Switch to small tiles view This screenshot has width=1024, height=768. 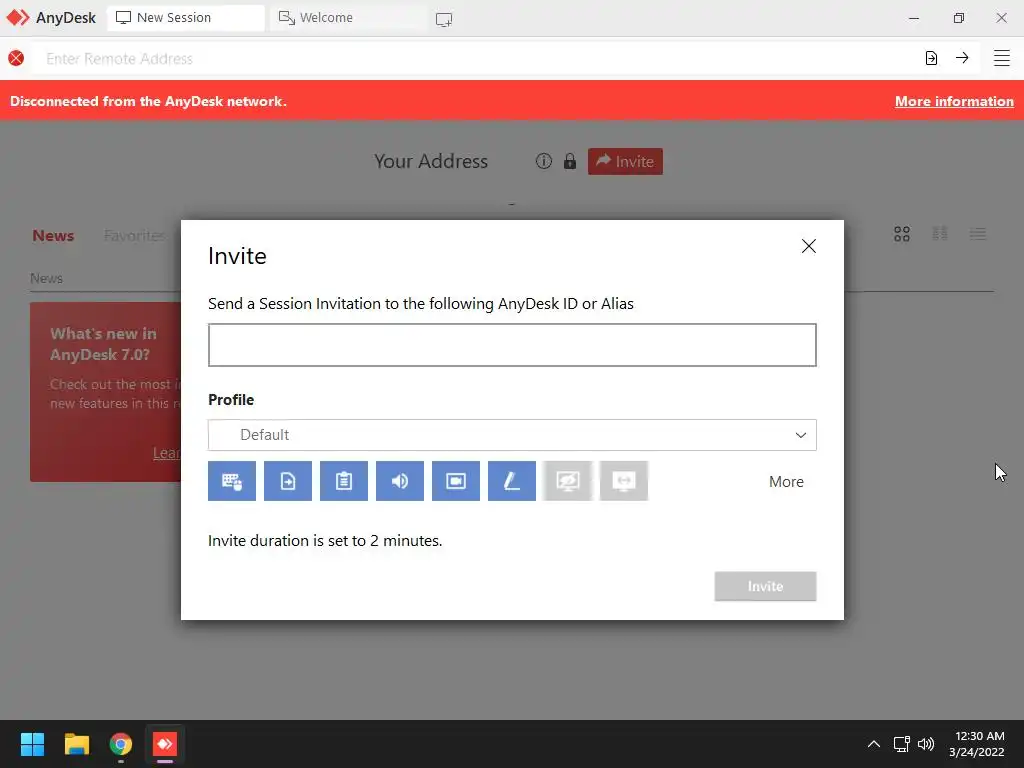940,234
